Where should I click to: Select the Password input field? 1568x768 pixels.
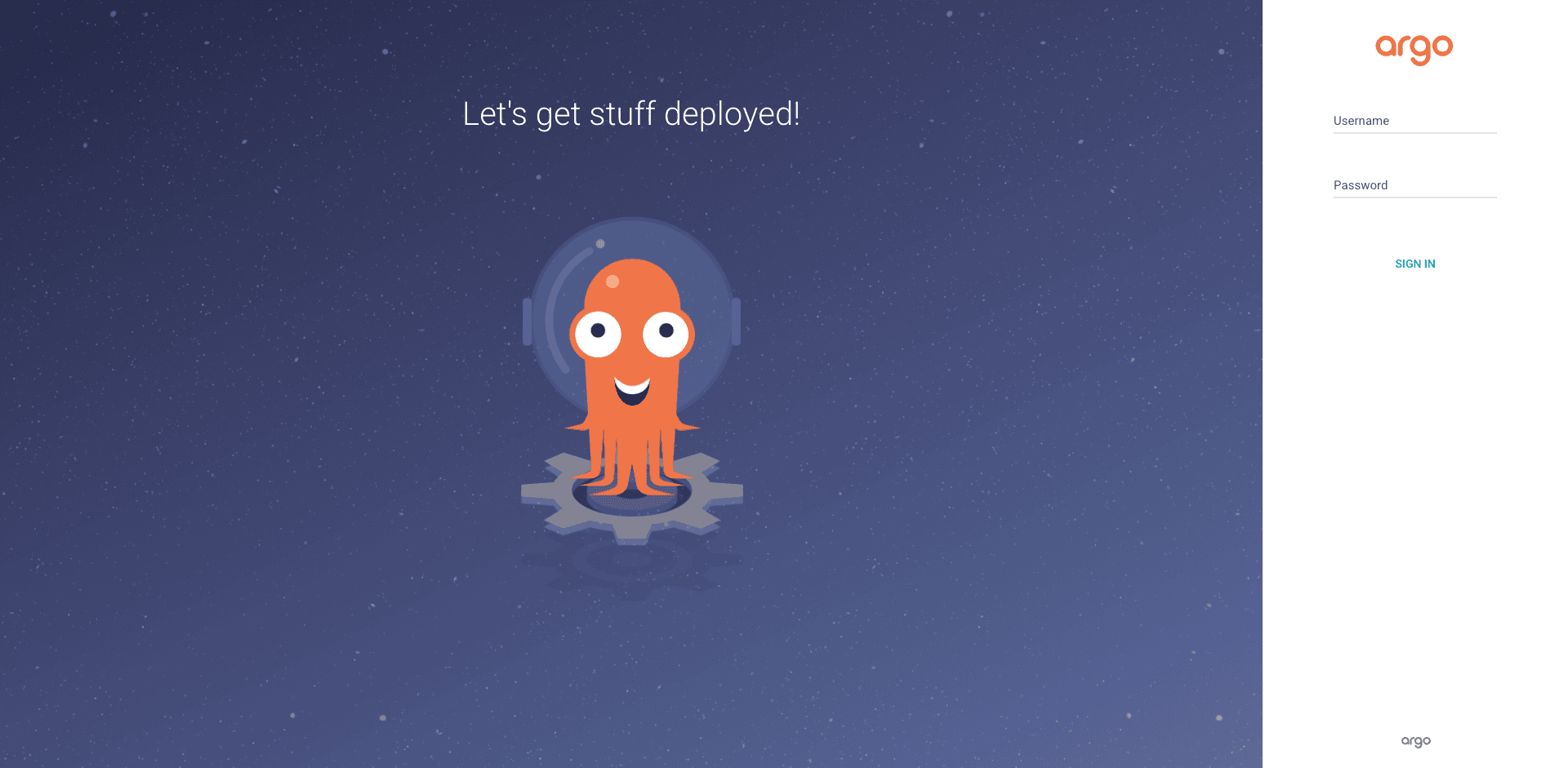pos(1414,185)
